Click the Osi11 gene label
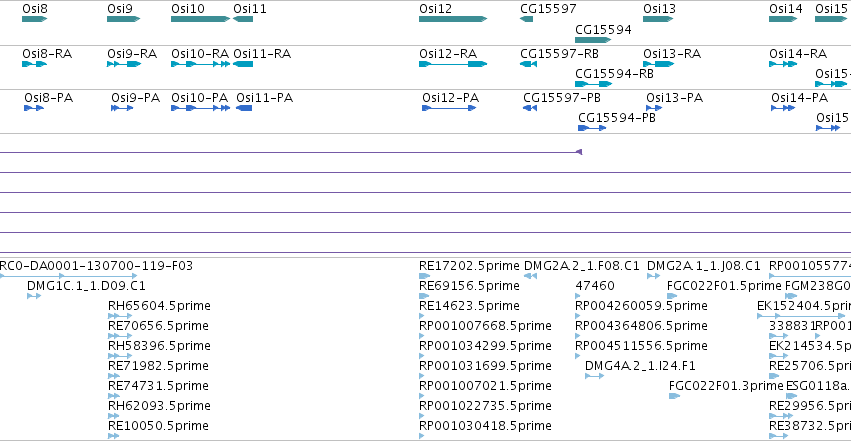The height and width of the screenshot is (441, 851). click(x=250, y=9)
